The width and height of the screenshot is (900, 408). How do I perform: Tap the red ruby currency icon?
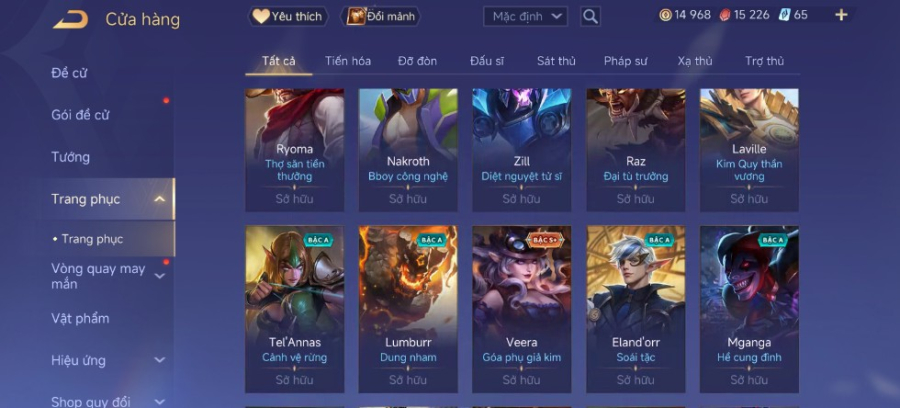coord(725,15)
